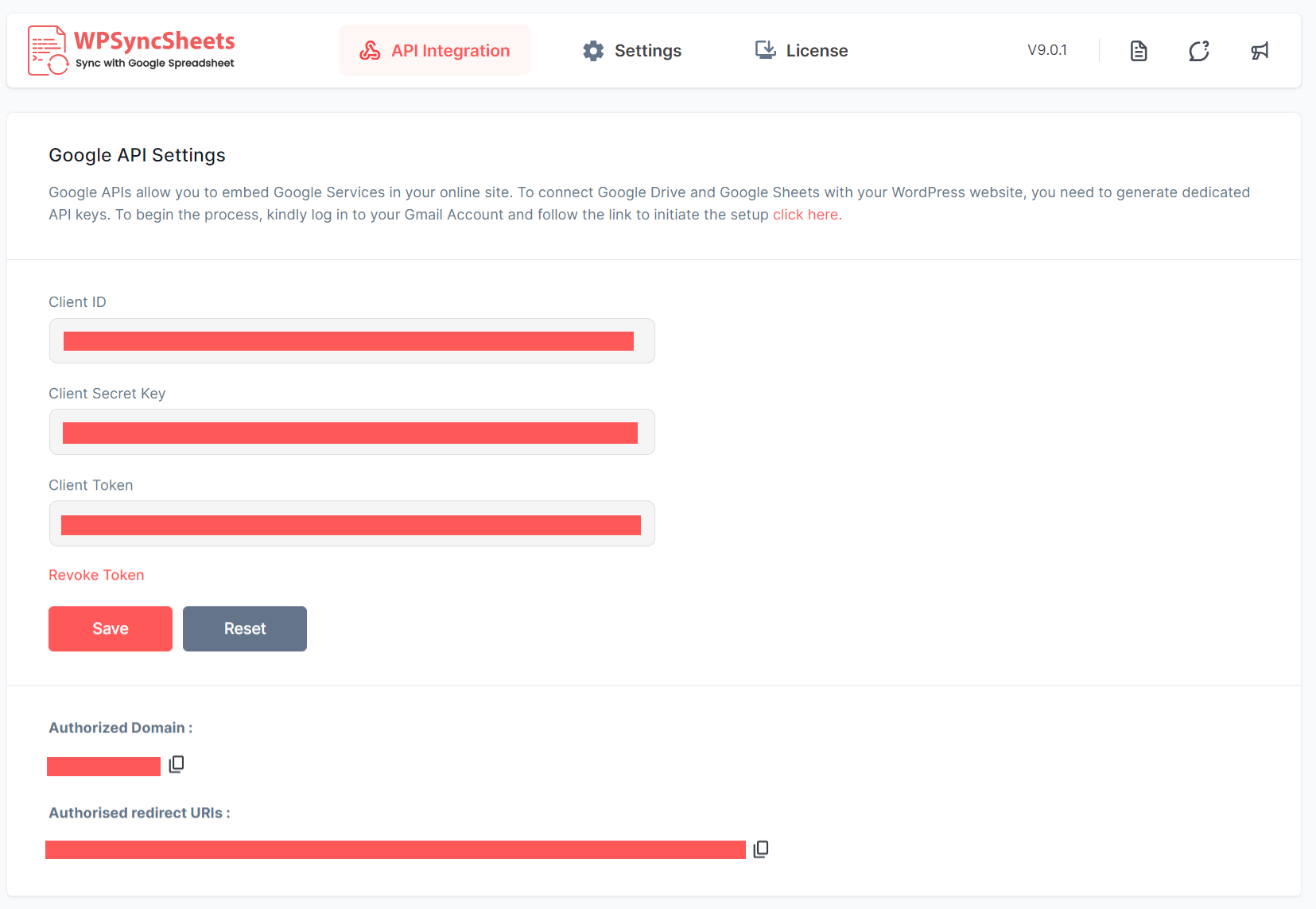The height and width of the screenshot is (909, 1316).
Task: Switch to the Settings tab
Action: coord(632,50)
